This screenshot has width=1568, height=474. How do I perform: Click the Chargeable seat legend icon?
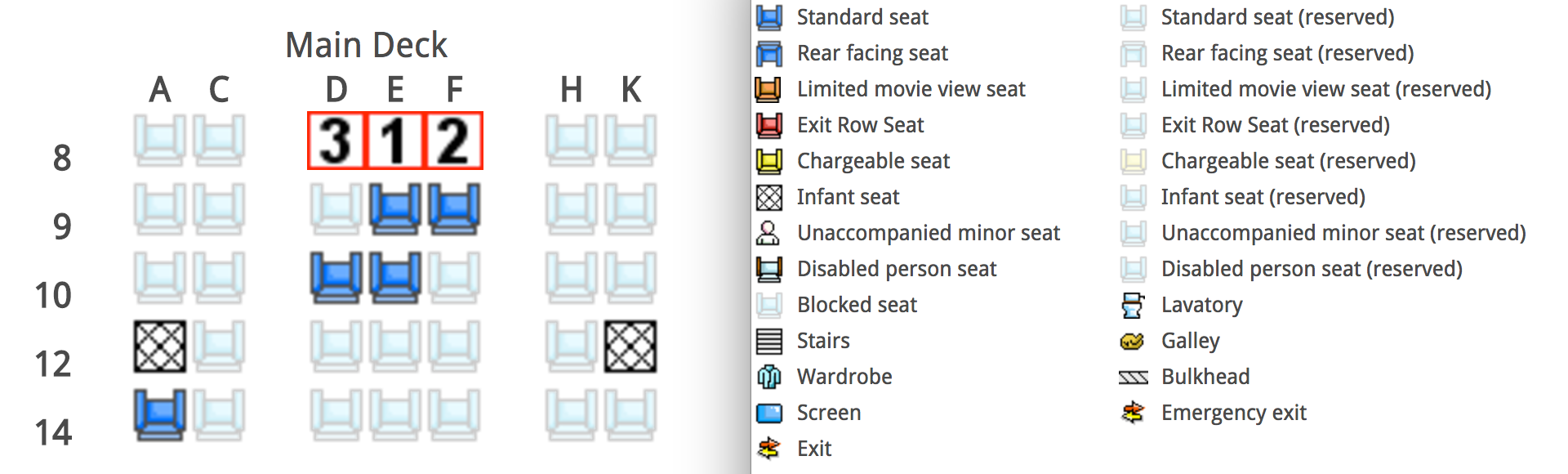768,161
